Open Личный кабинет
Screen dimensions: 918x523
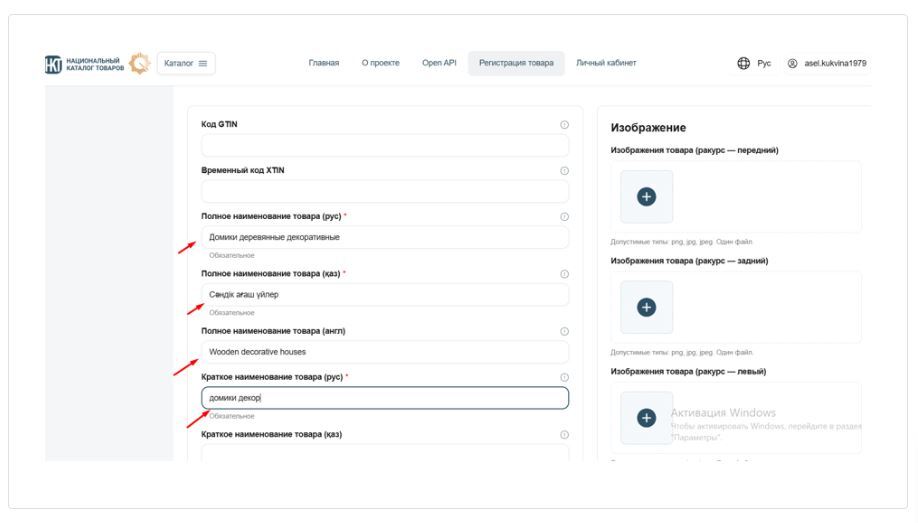coord(607,63)
